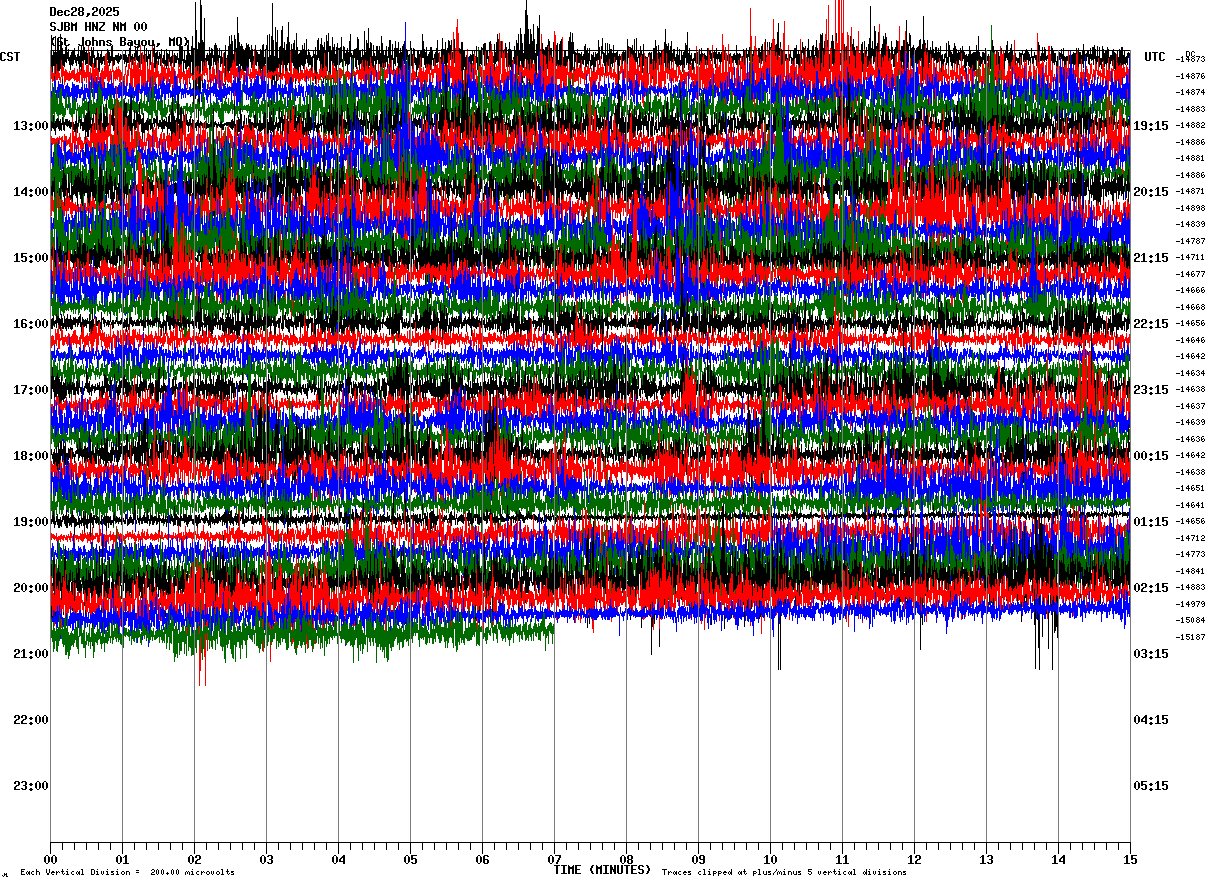Click the 00:15 UTC row label
The height and width of the screenshot is (886, 1210).
(1151, 456)
